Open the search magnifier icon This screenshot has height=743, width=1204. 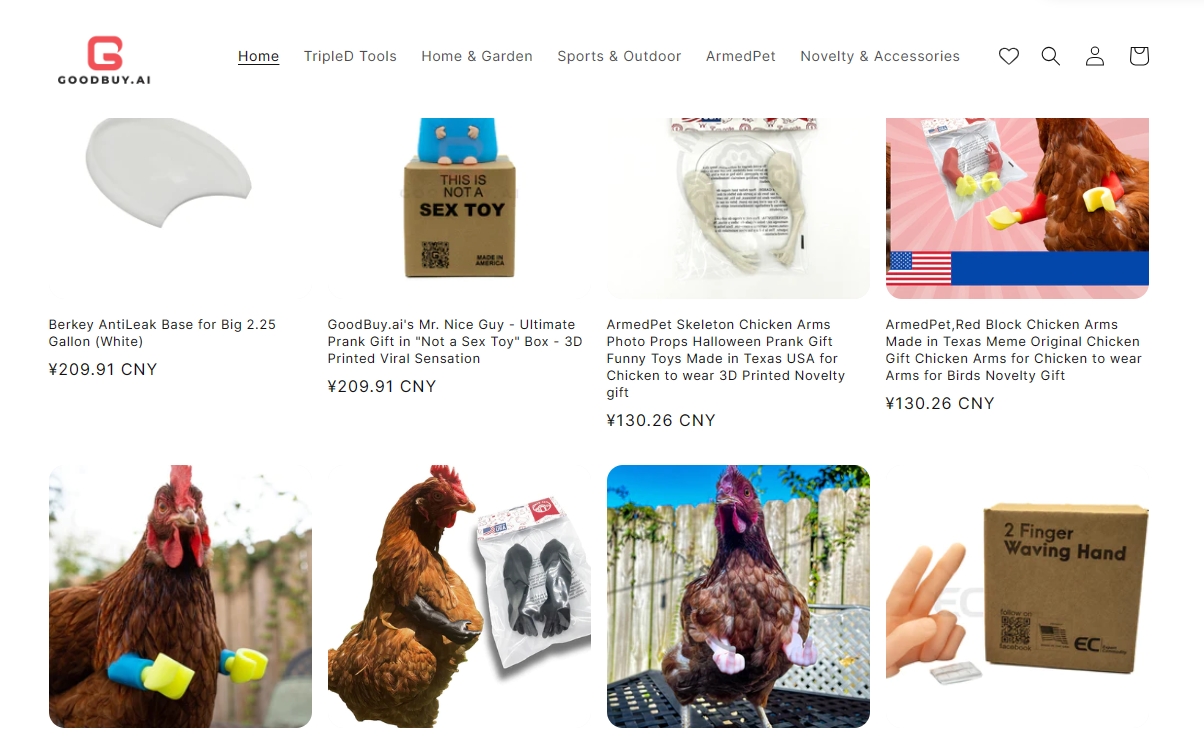1051,56
